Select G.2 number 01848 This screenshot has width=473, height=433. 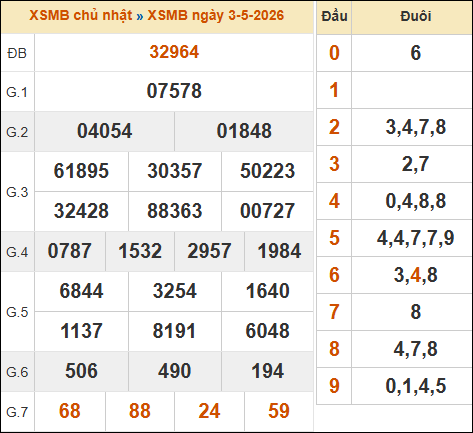(244, 131)
